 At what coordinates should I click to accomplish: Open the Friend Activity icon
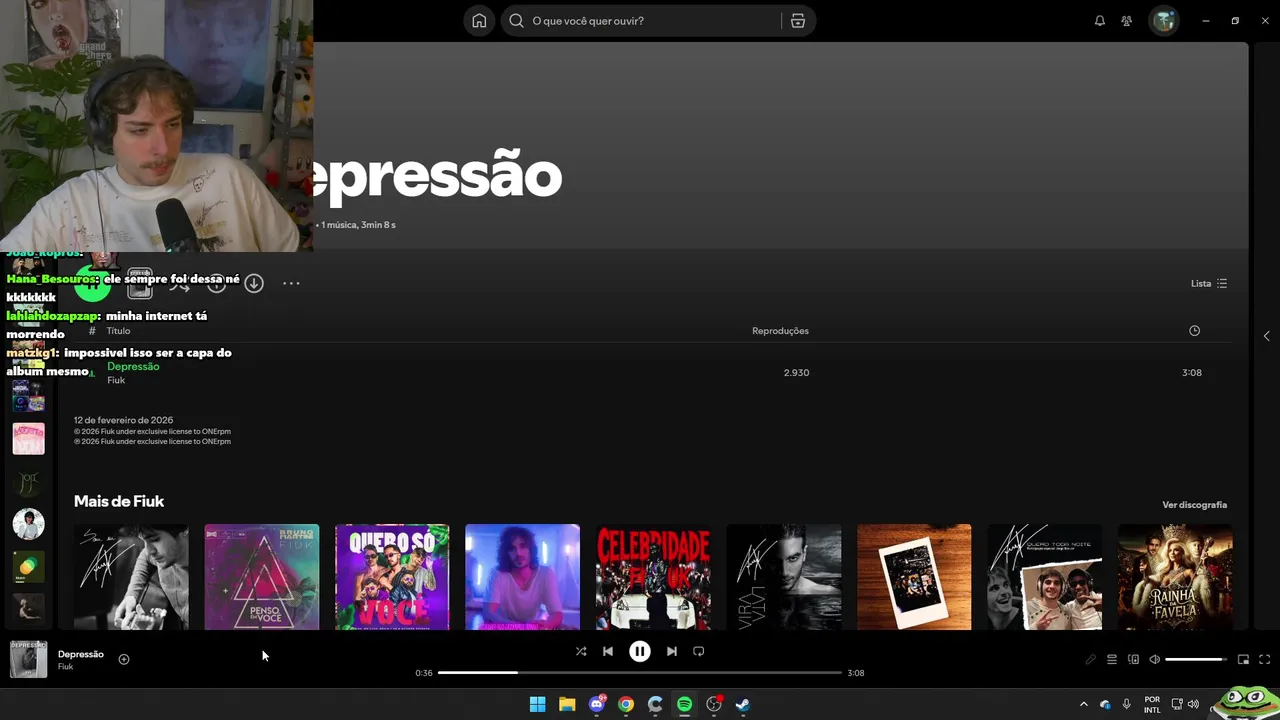(x=1127, y=21)
